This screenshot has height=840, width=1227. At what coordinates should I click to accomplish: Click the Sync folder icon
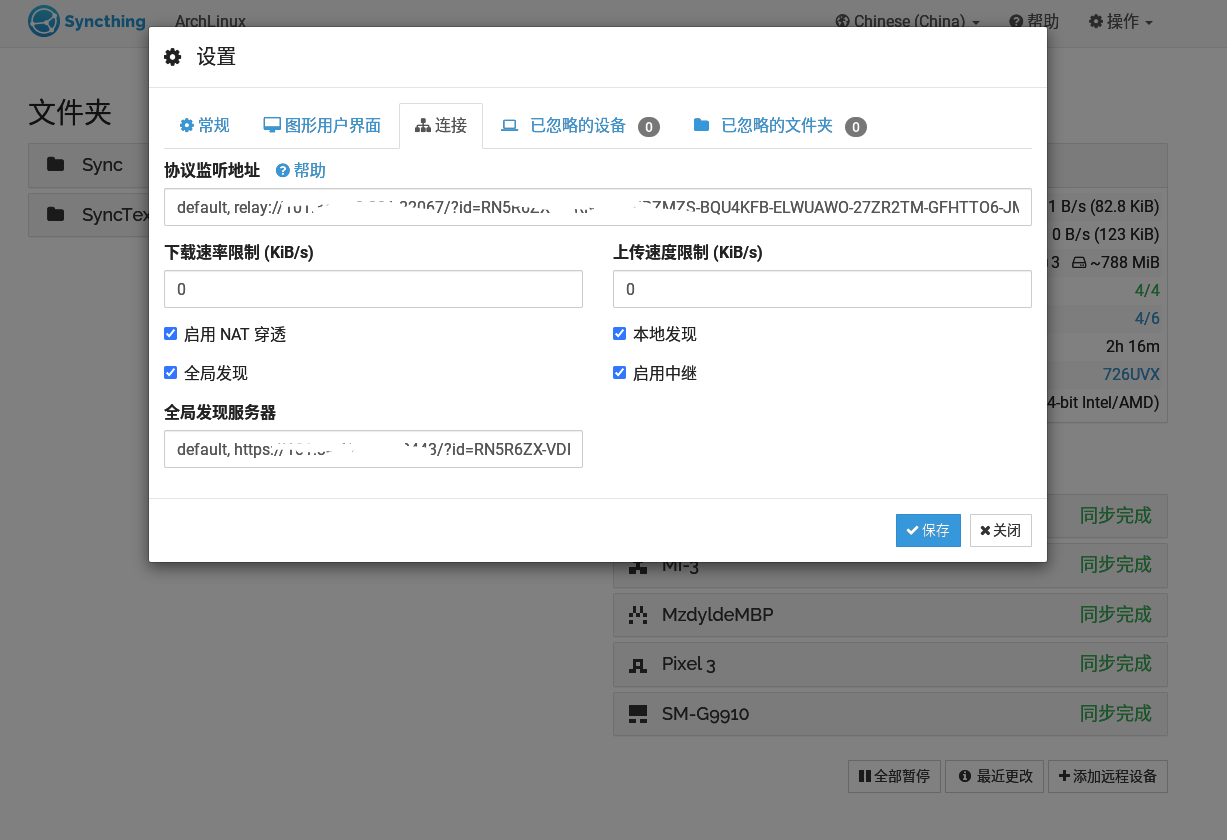56,165
